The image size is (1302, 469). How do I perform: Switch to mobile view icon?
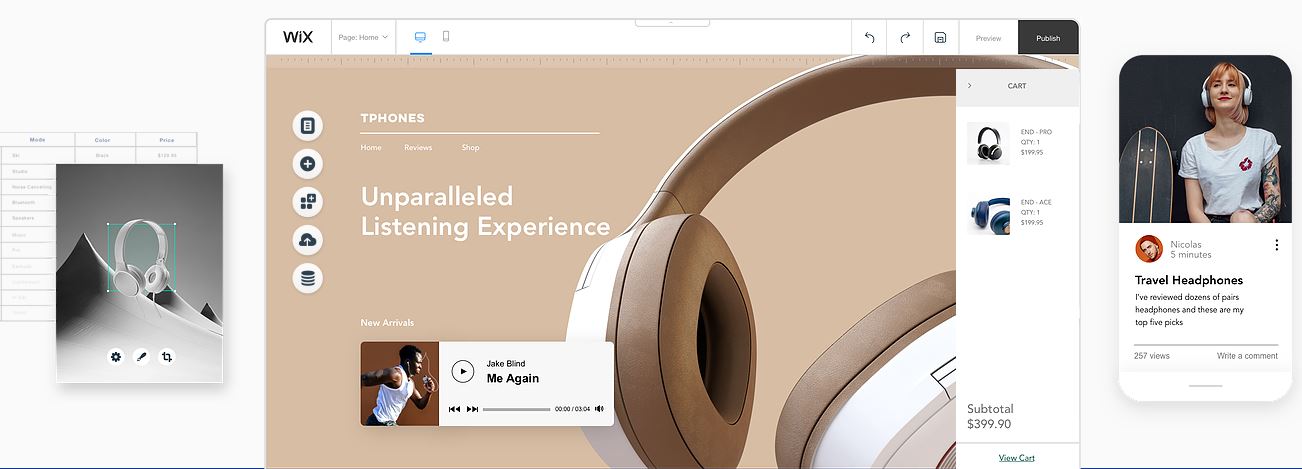click(446, 37)
